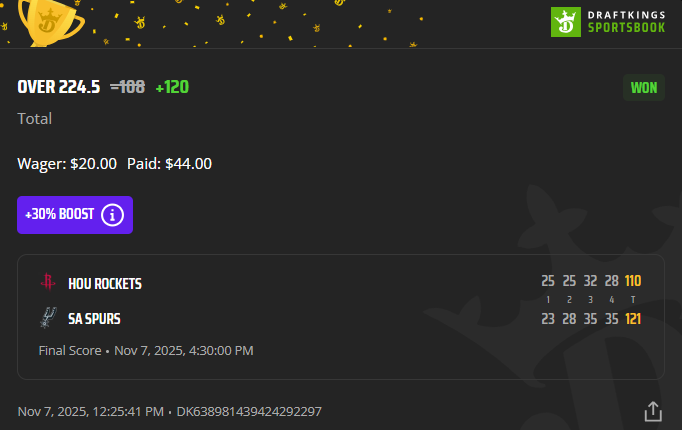Click the SA Spurs team name
This screenshot has height=430, width=682.
click(x=94, y=319)
